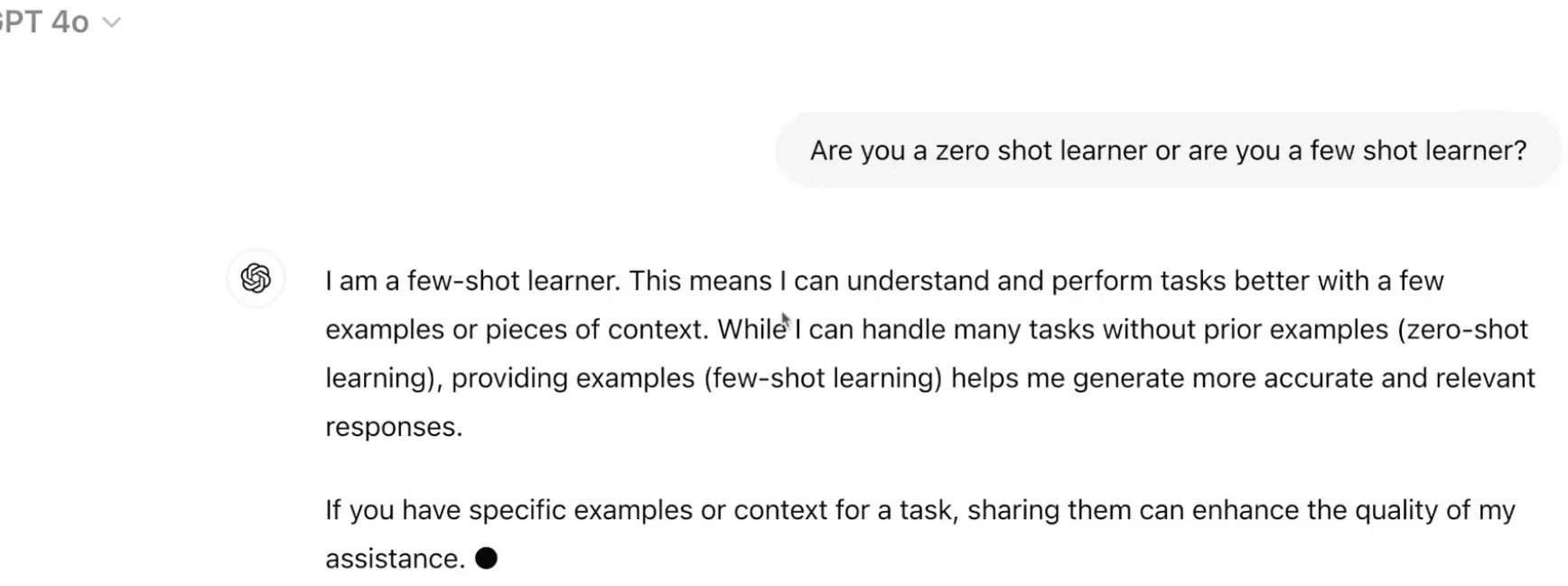
Task: Click the chevron arrow beside GPT 4o
Action: pyautogui.click(x=112, y=23)
